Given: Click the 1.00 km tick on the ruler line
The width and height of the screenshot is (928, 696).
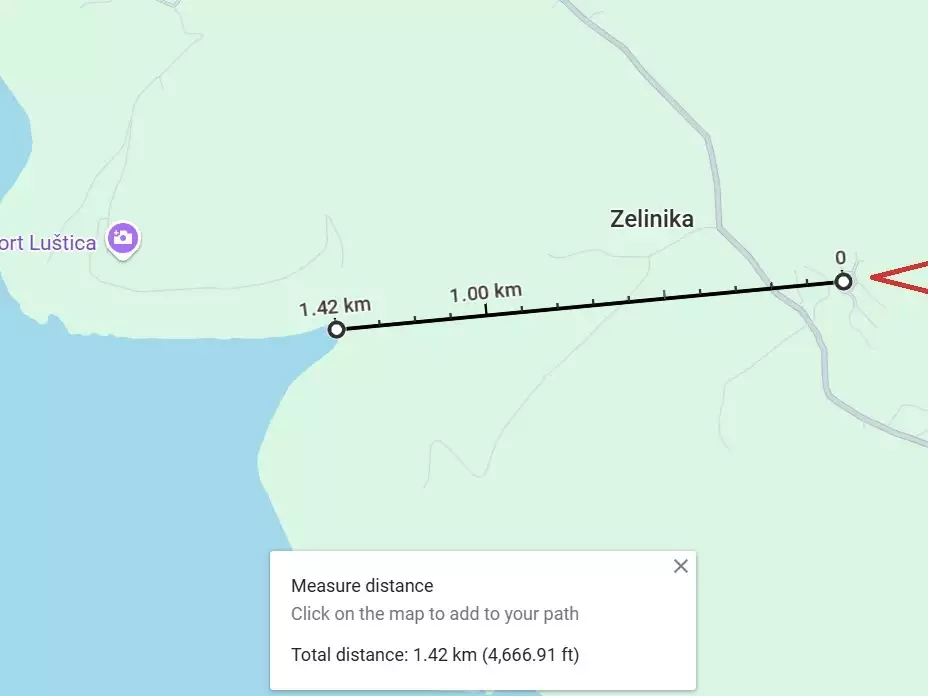Looking at the screenshot, I should coord(486,312).
